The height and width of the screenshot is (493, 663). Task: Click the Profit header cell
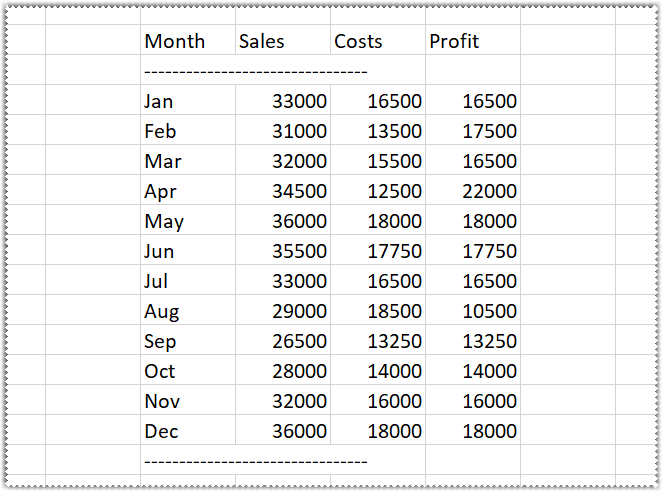[x=454, y=41]
